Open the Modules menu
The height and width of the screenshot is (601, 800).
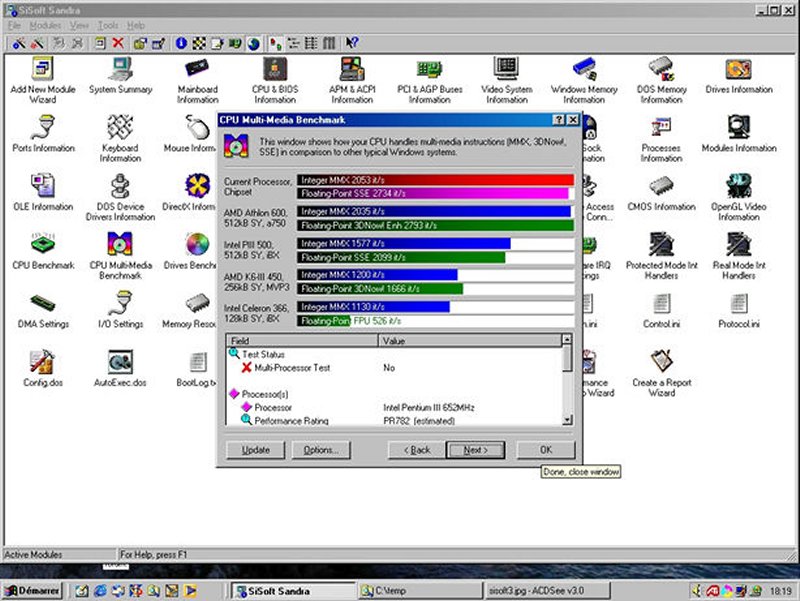[x=45, y=25]
